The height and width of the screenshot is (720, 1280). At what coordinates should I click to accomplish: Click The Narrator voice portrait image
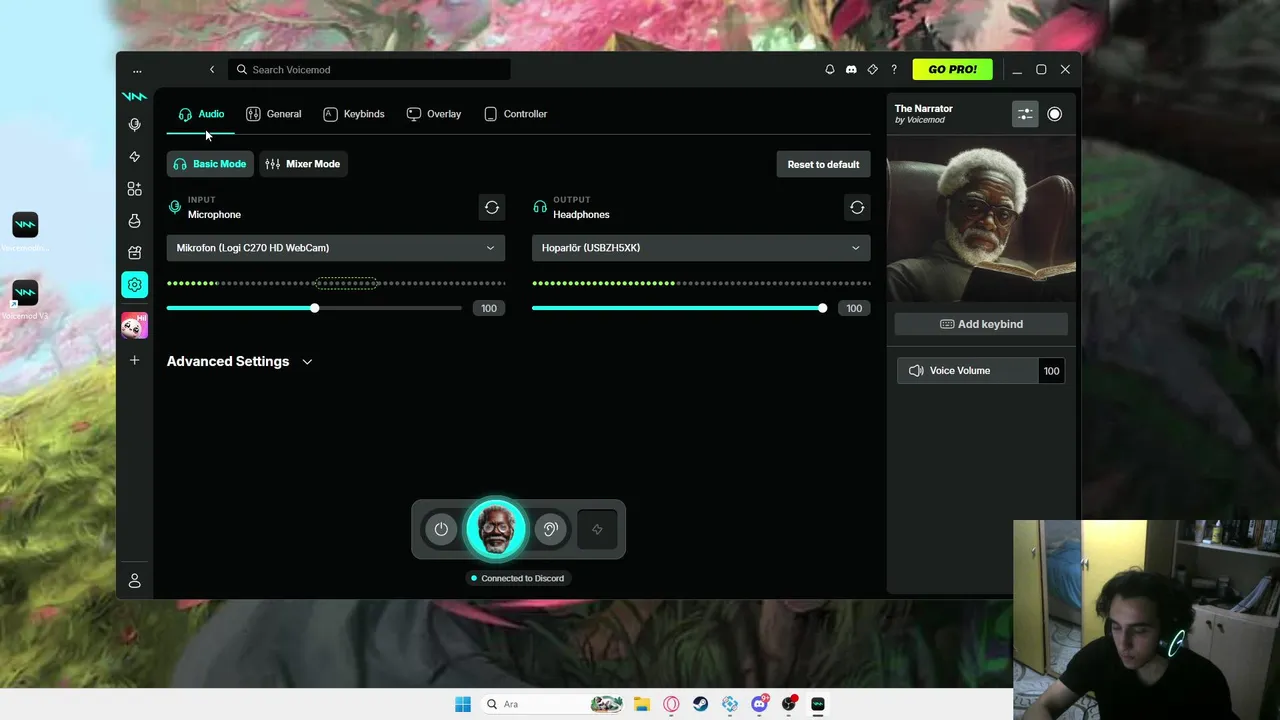pos(981,218)
